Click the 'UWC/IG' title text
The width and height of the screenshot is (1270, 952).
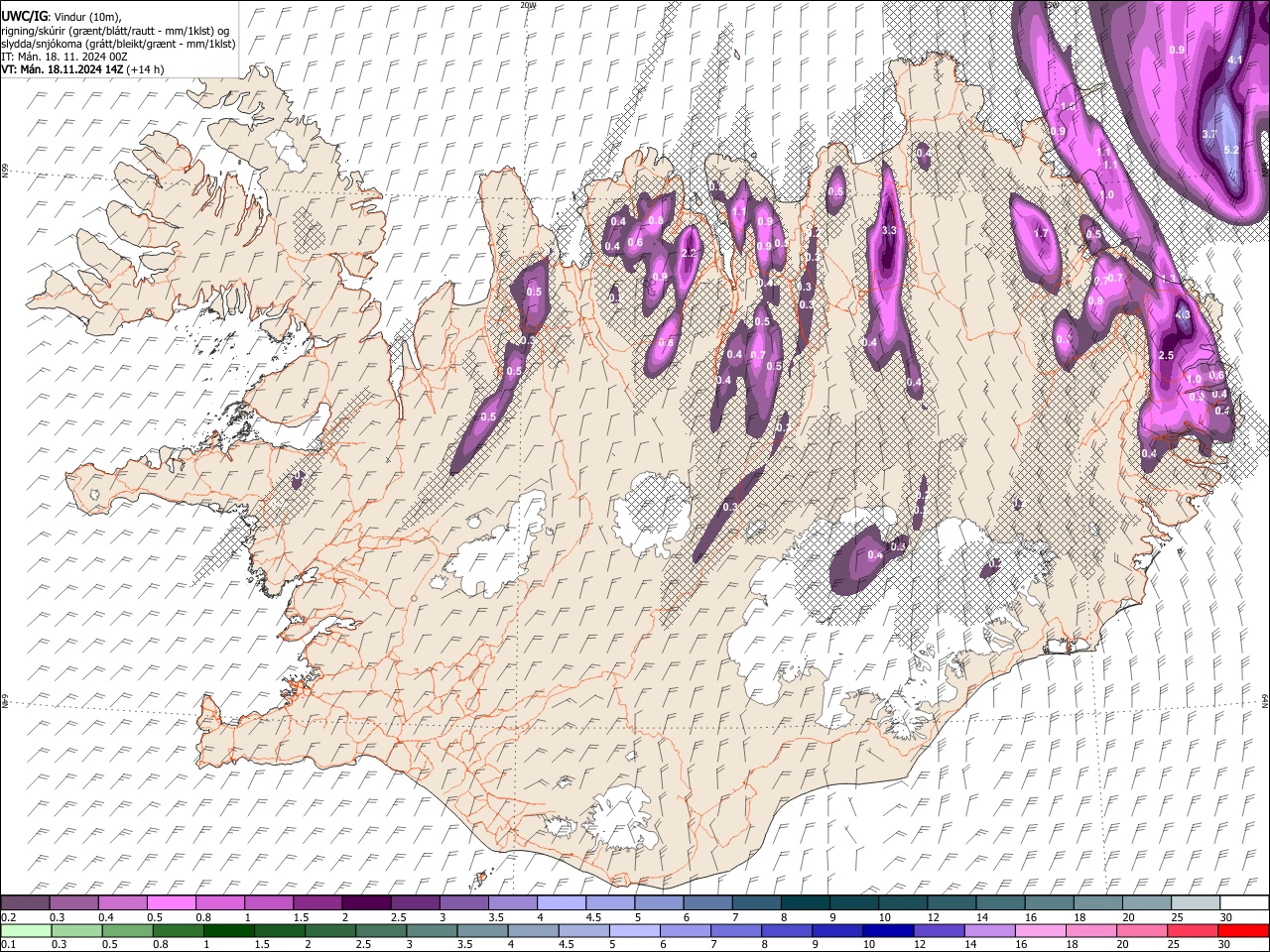23,17
